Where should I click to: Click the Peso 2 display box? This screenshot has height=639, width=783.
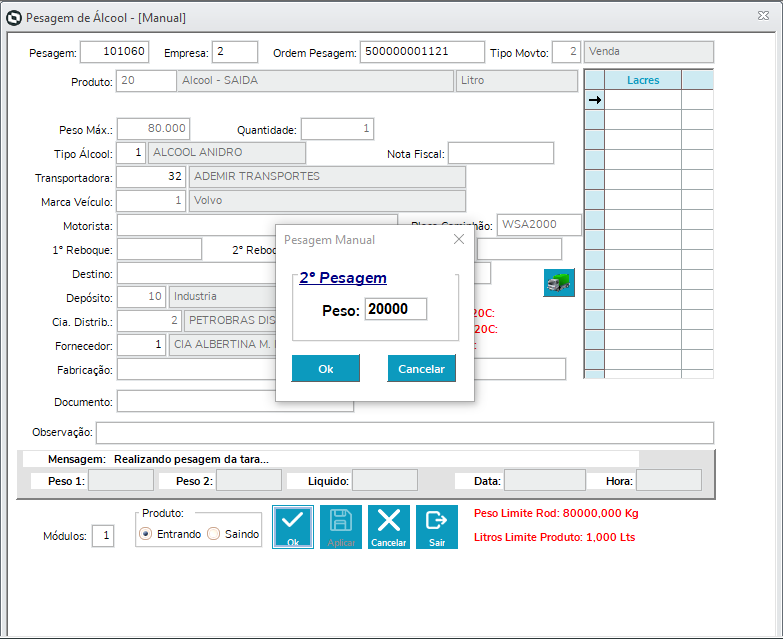click(249, 480)
